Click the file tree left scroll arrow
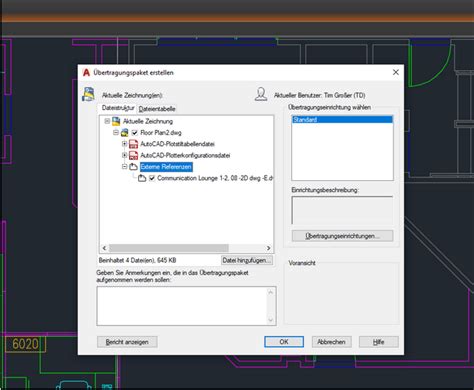Viewport: 474px width, 390px height. [104, 248]
